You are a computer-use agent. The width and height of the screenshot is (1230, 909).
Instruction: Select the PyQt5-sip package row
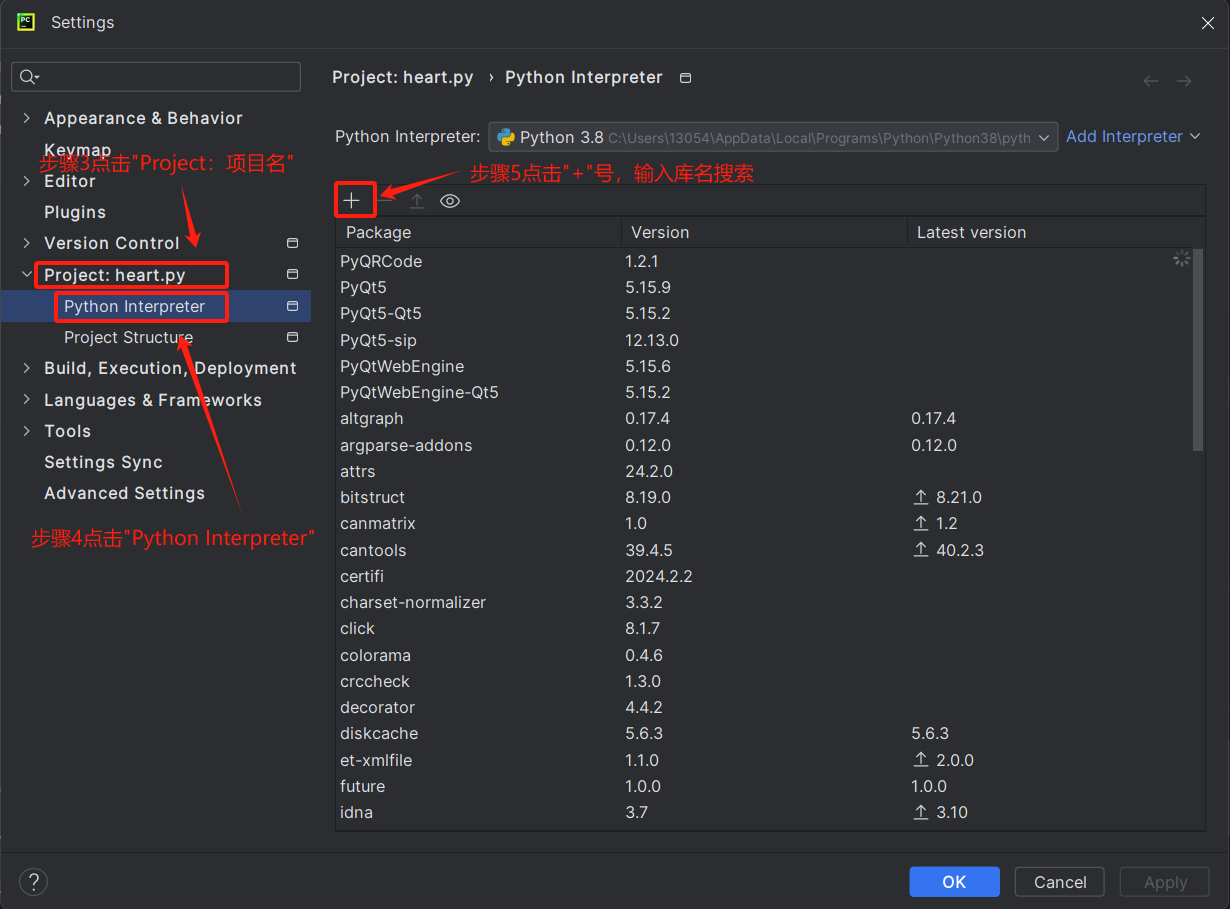[x=764, y=340]
